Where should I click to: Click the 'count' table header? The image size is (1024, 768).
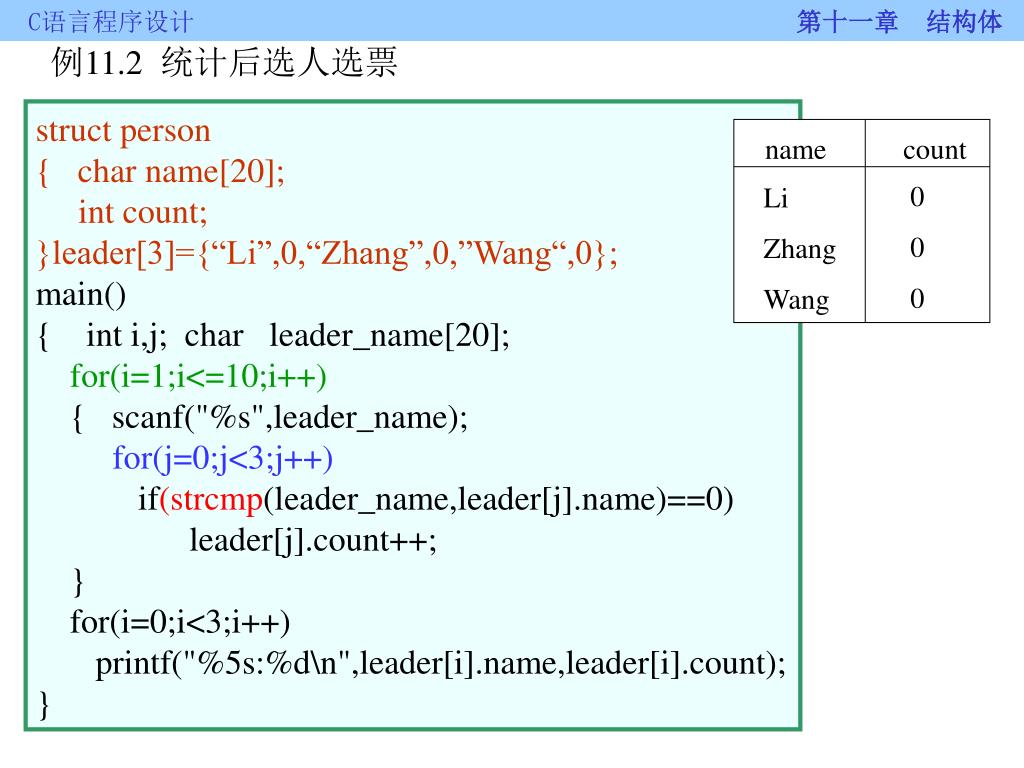point(935,150)
